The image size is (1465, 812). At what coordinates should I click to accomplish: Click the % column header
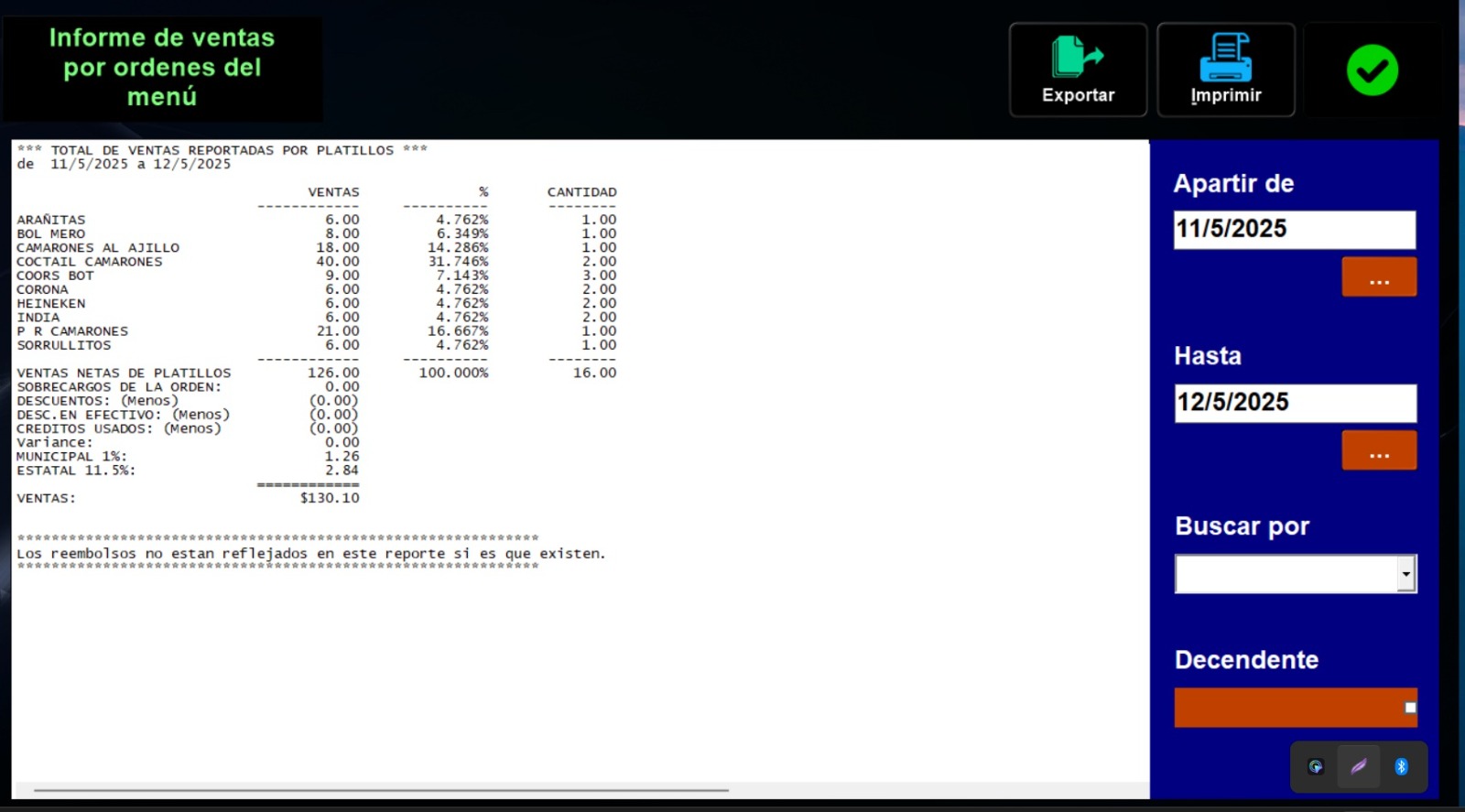tap(483, 192)
